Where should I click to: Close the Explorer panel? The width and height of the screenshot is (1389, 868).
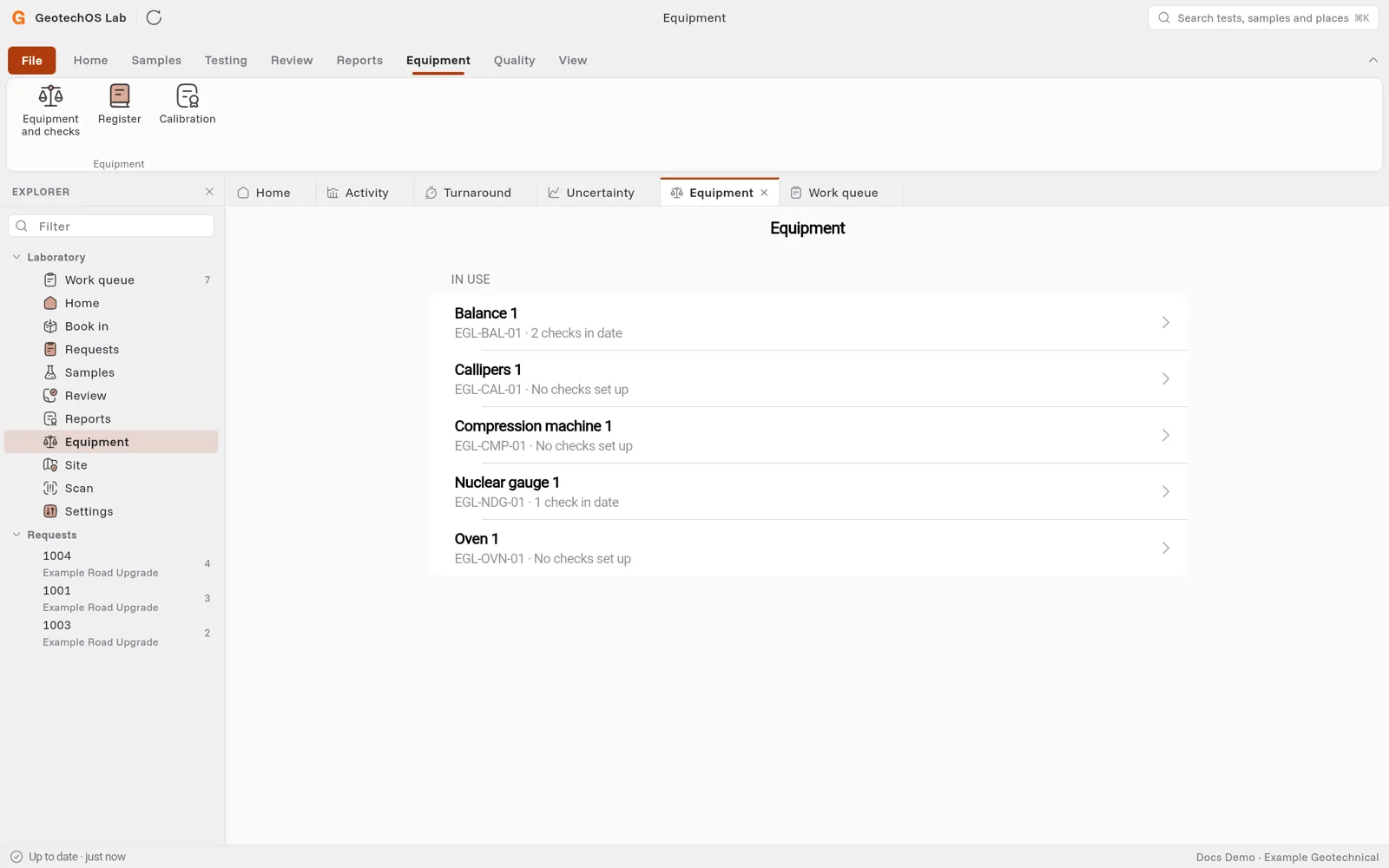point(209,192)
